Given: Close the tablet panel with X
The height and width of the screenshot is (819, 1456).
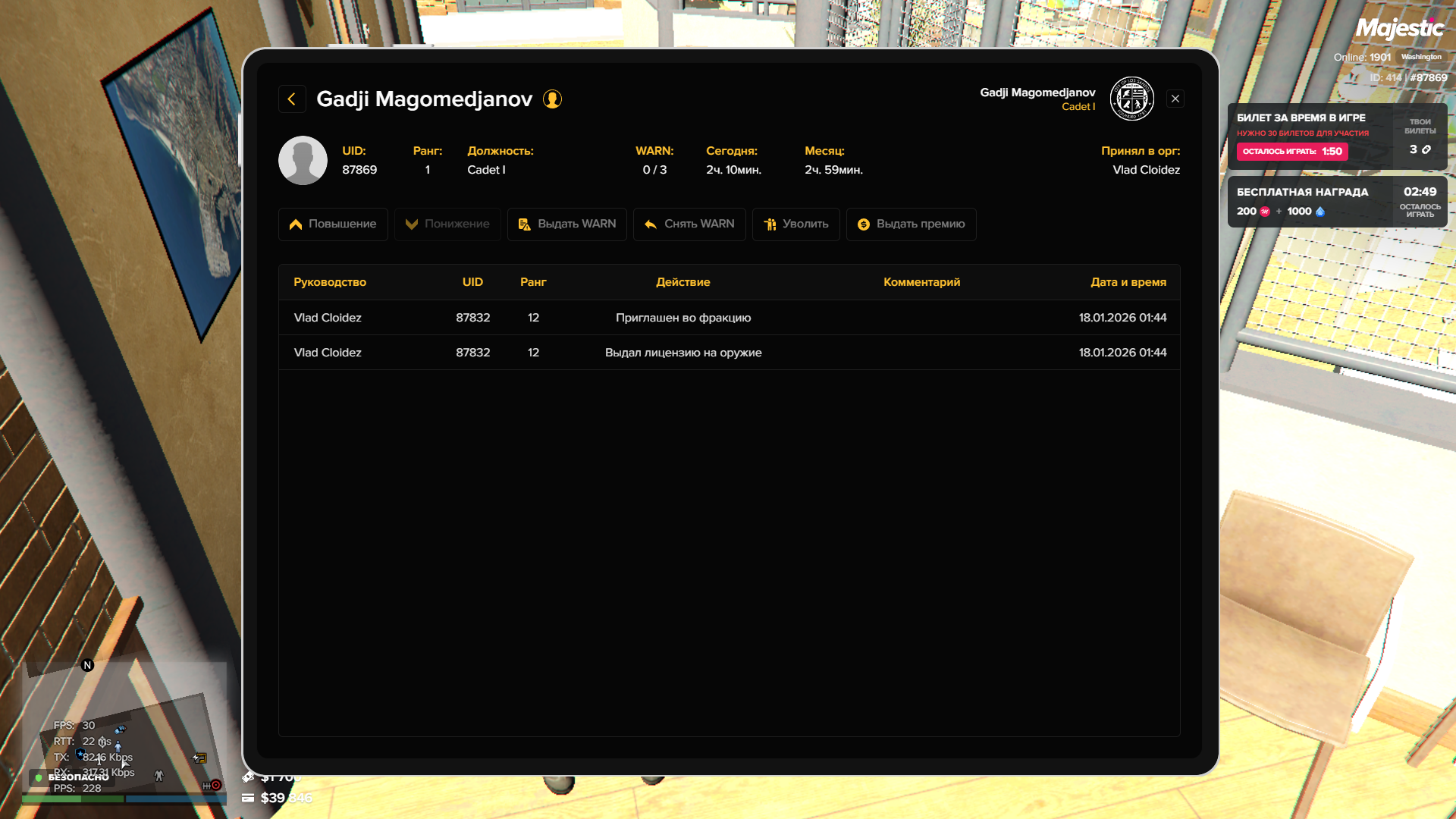Looking at the screenshot, I should 1175,99.
